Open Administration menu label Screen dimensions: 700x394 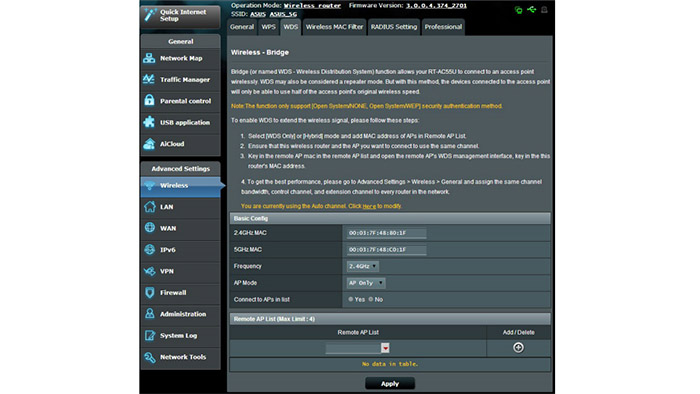click(183, 314)
